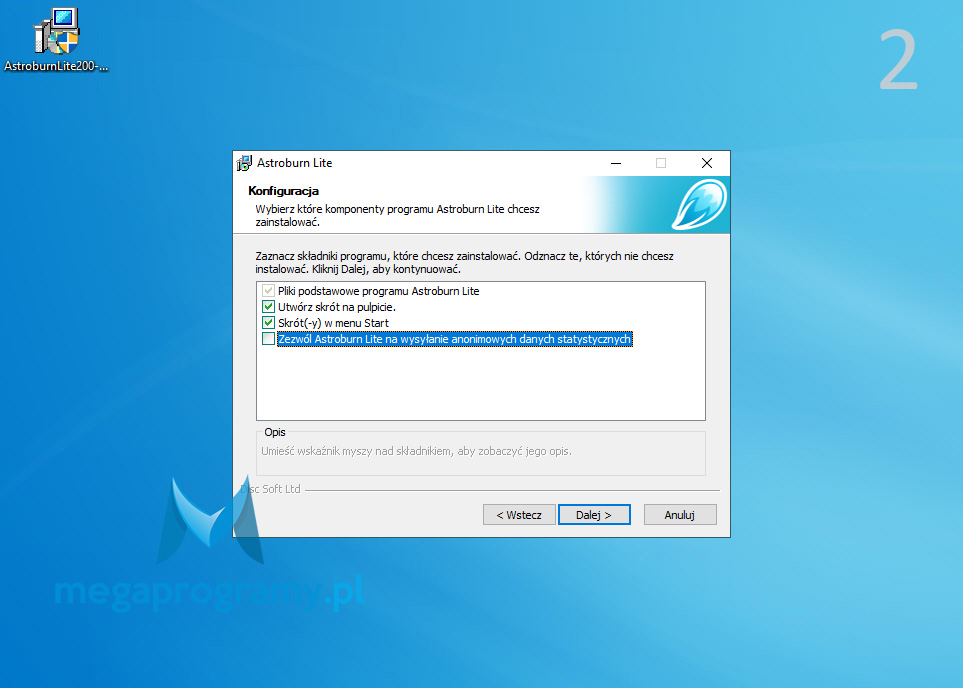The image size is (963, 688).
Task: Select 'Pliki podstawowe programu Astroburn Lite' label
Action: point(378,291)
